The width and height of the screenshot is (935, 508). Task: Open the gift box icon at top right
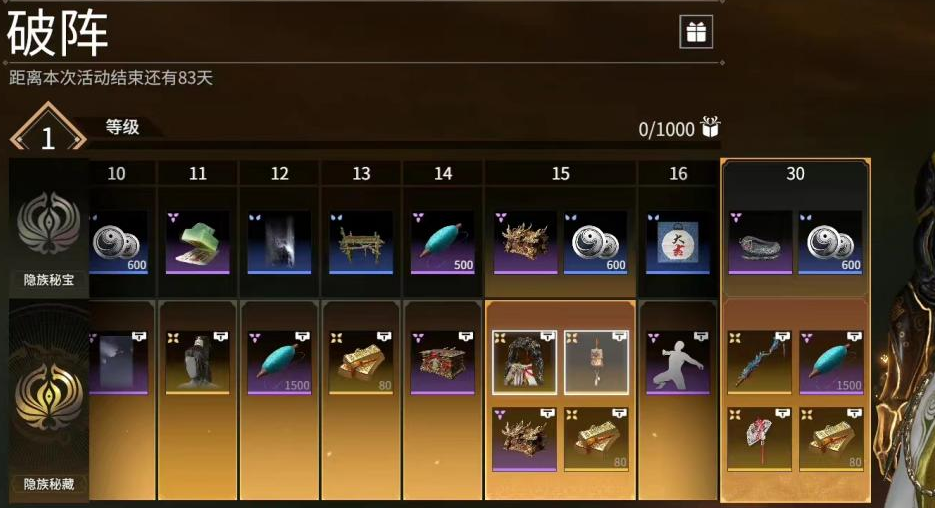coord(696,32)
